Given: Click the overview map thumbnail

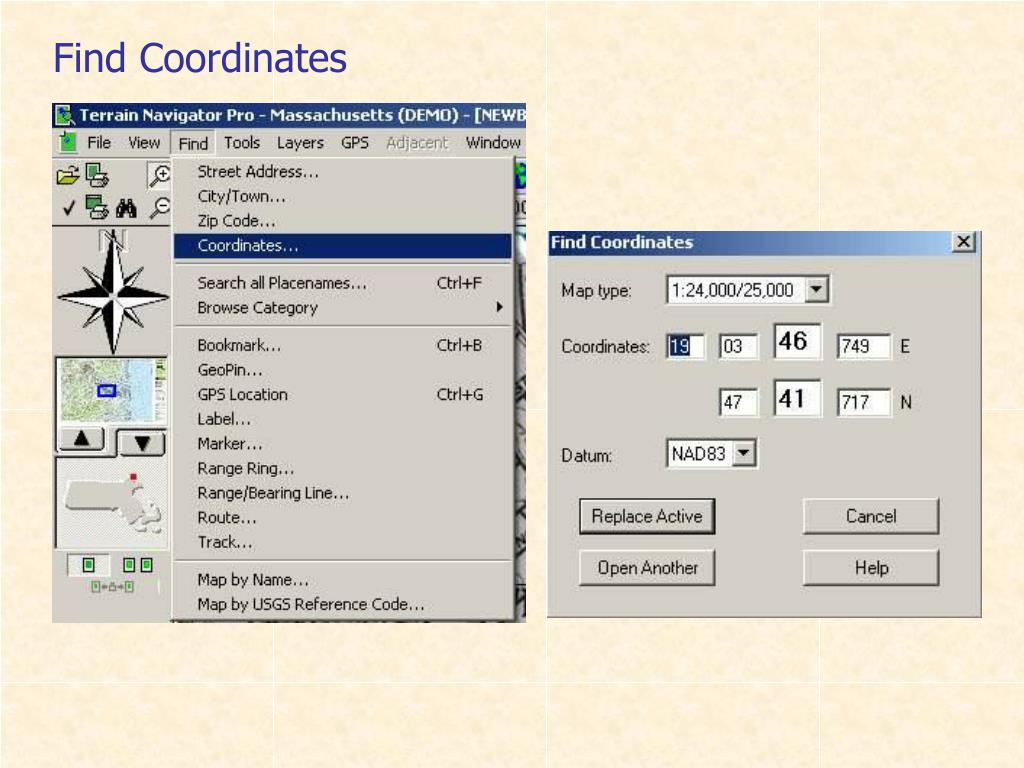Looking at the screenshot, I should point(112,391).
